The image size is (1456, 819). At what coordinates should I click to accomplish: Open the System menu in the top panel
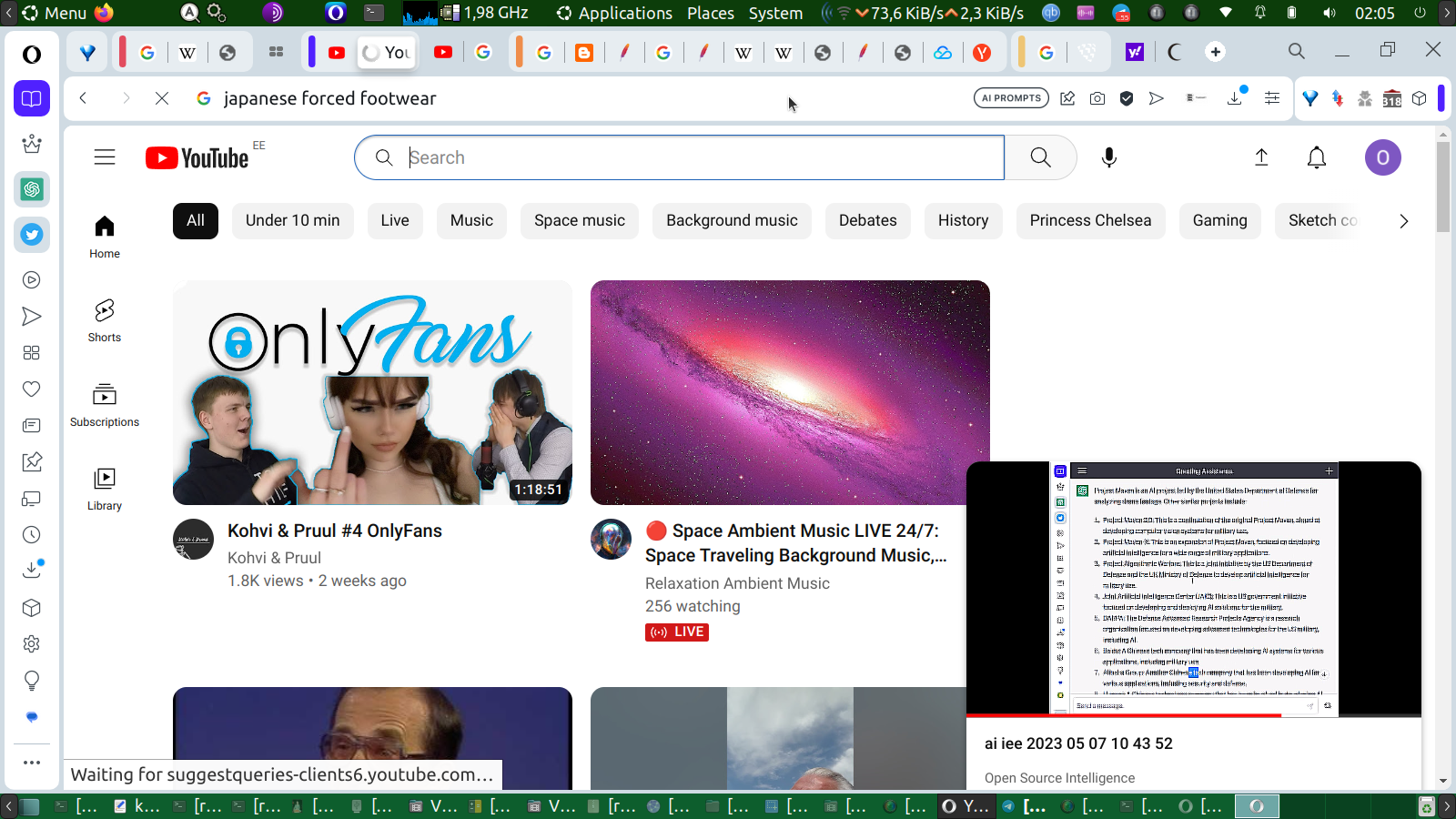(x=775, y=13)
